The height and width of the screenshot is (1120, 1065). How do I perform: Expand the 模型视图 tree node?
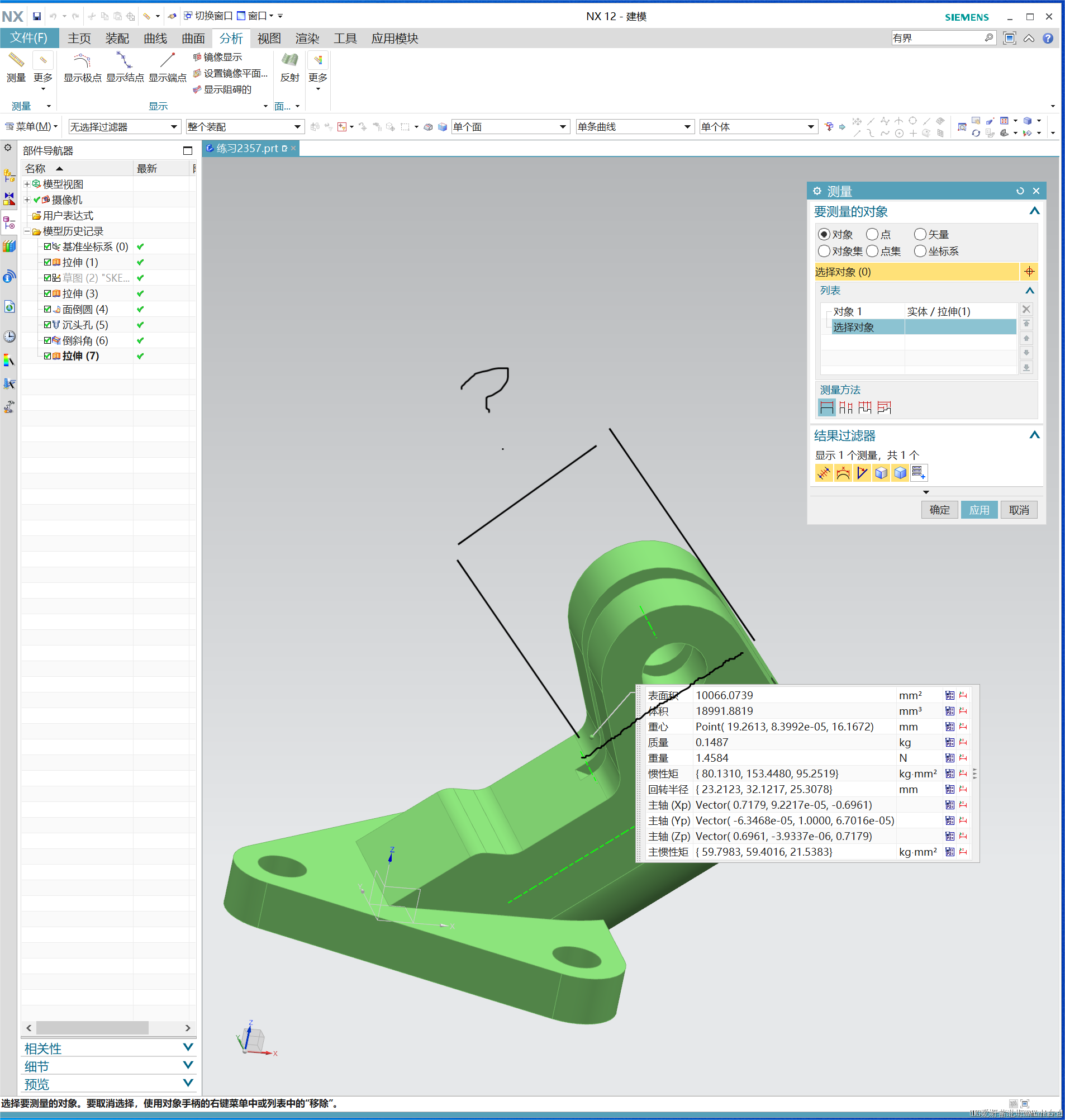(x=27, y=184)
